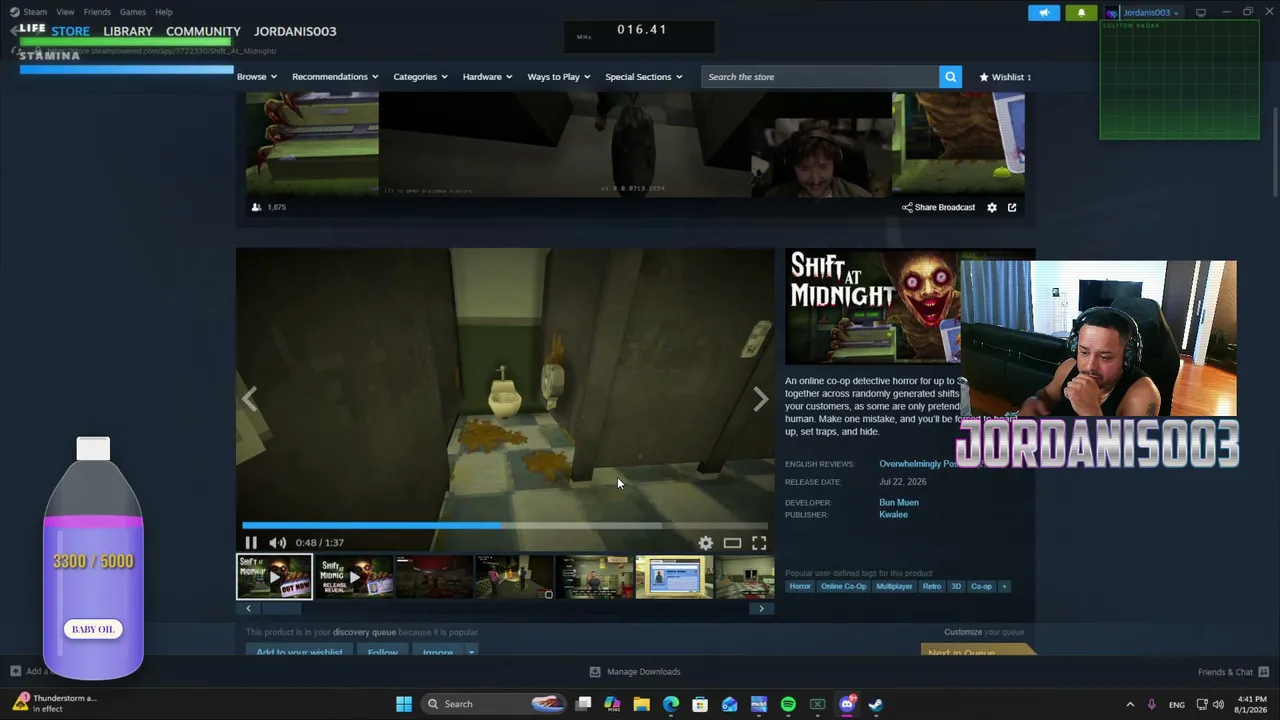Select the Multiplayer tag

click(894, 586)
